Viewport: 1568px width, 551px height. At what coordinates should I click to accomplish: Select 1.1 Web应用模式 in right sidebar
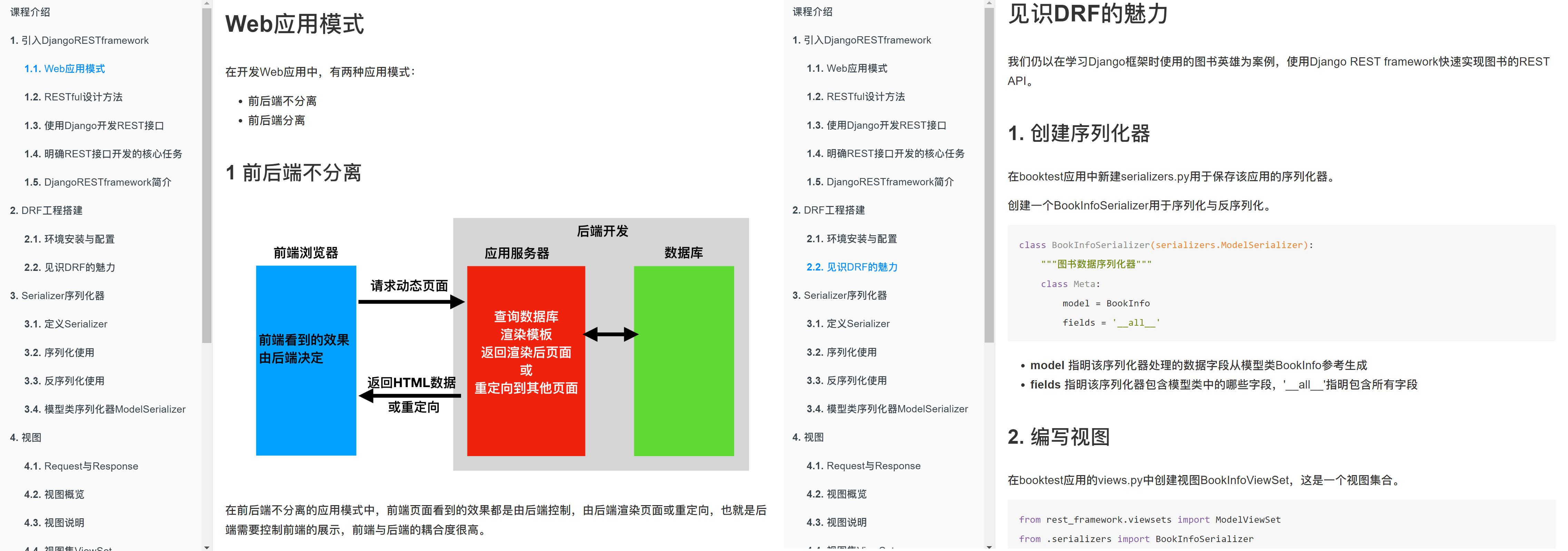[847, 68]
